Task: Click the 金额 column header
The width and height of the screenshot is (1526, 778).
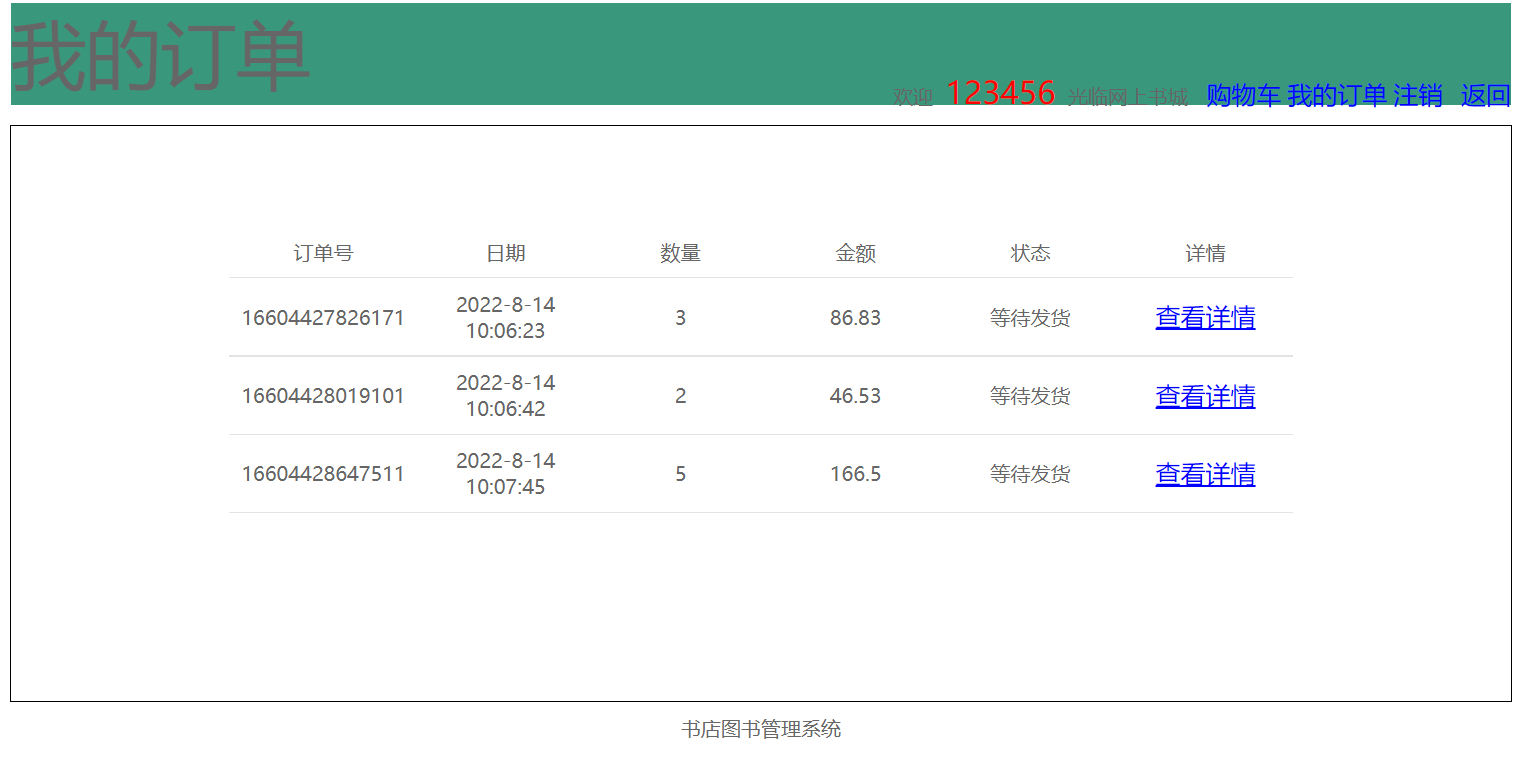Action: 855,253
